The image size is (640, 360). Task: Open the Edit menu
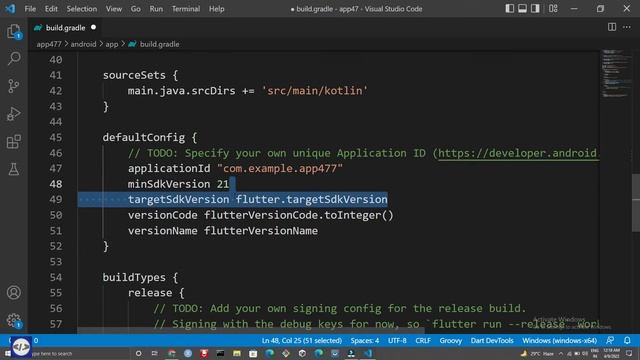click(51, 9)
